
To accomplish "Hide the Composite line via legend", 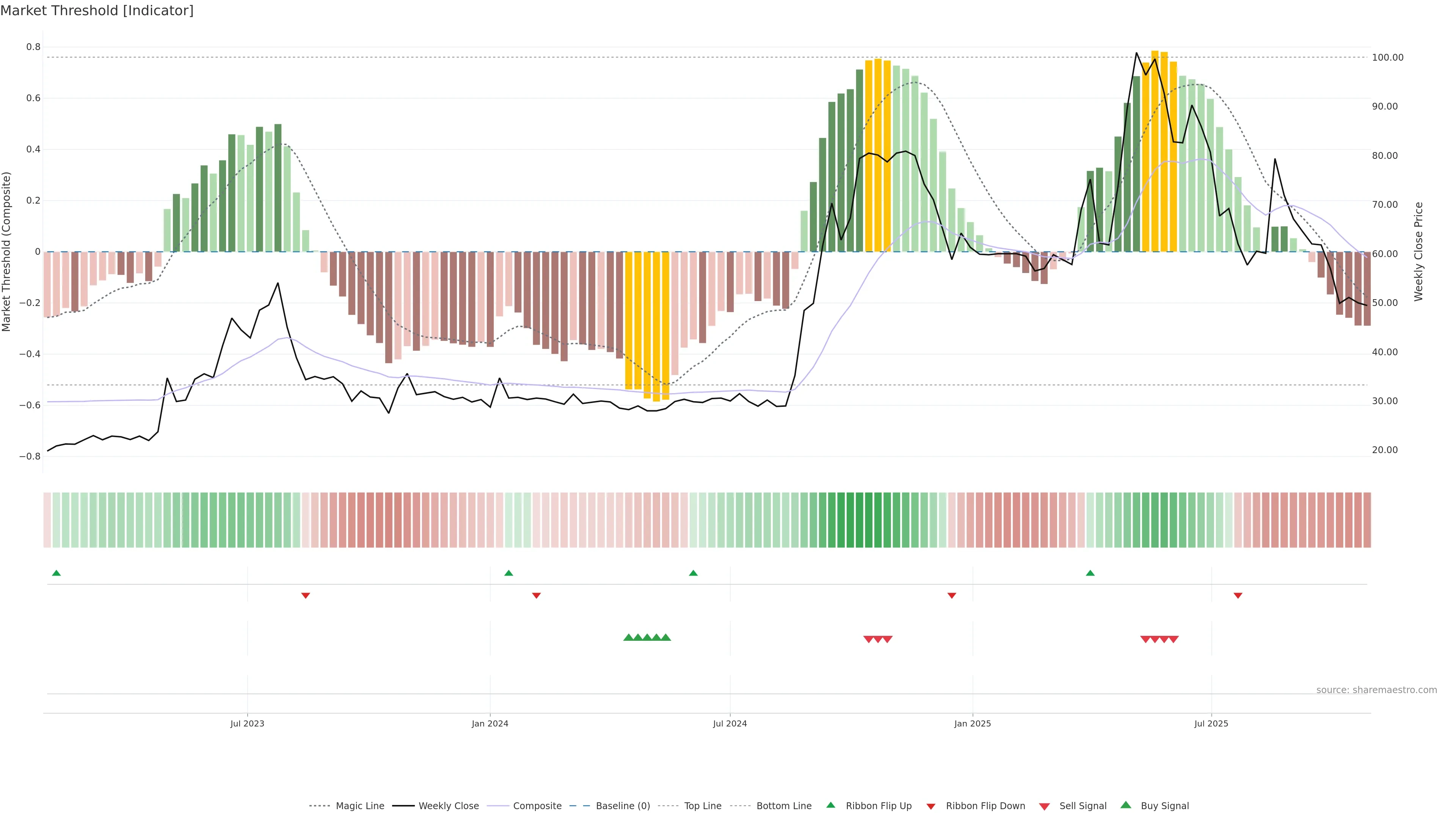I will click(x=537, y=805).
